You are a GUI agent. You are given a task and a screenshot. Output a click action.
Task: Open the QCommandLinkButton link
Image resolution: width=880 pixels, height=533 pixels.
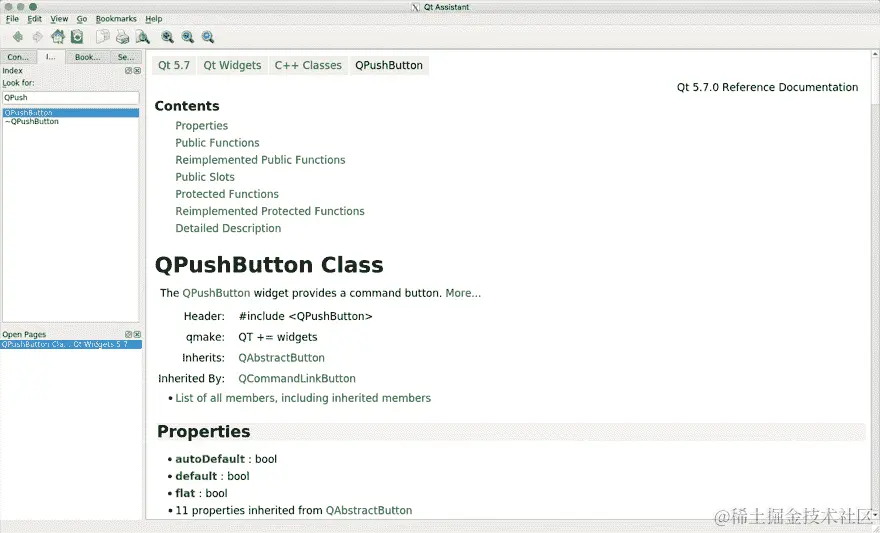(x=297, y=379)
